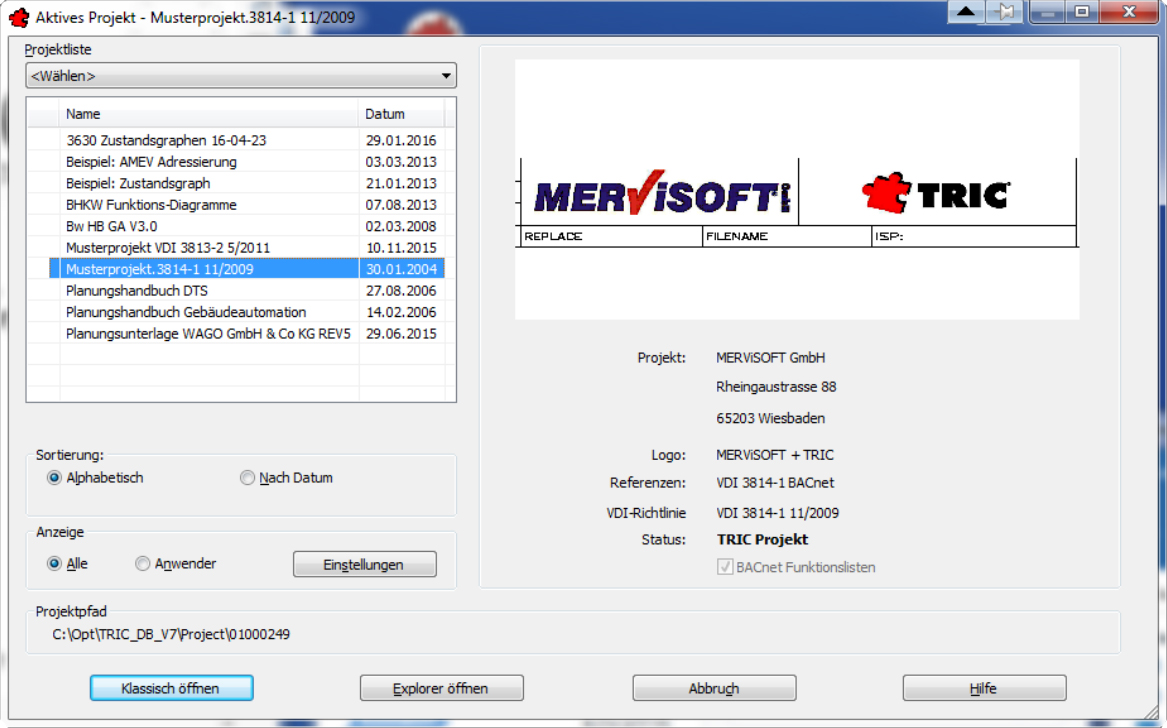Select project Beispiel: AMEV Adressierung
Viewport: 1167px width, 728px height.
(x=151, y=162)
